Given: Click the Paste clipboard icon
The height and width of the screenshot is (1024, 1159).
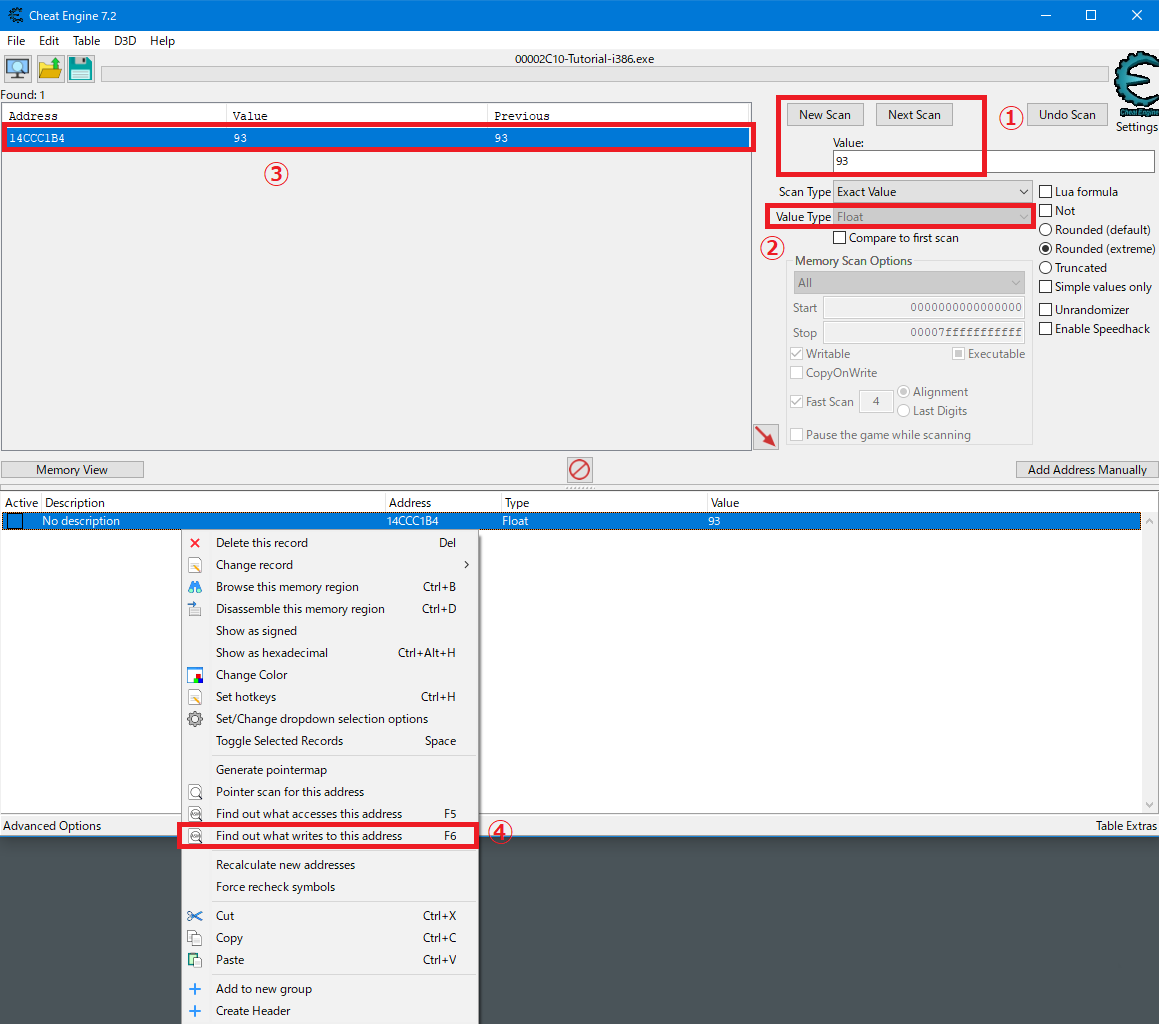Looking at the screenshot, I should click(x=195, y=960).
